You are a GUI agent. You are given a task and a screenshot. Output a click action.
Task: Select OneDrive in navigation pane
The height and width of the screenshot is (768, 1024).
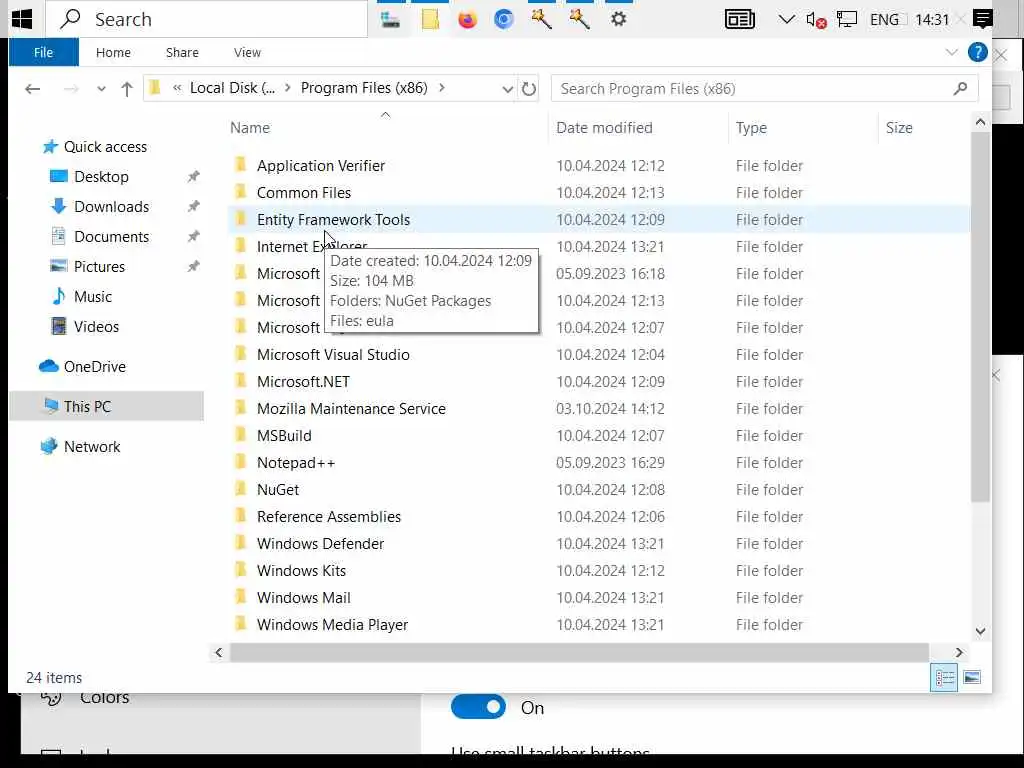click(95, 366)
